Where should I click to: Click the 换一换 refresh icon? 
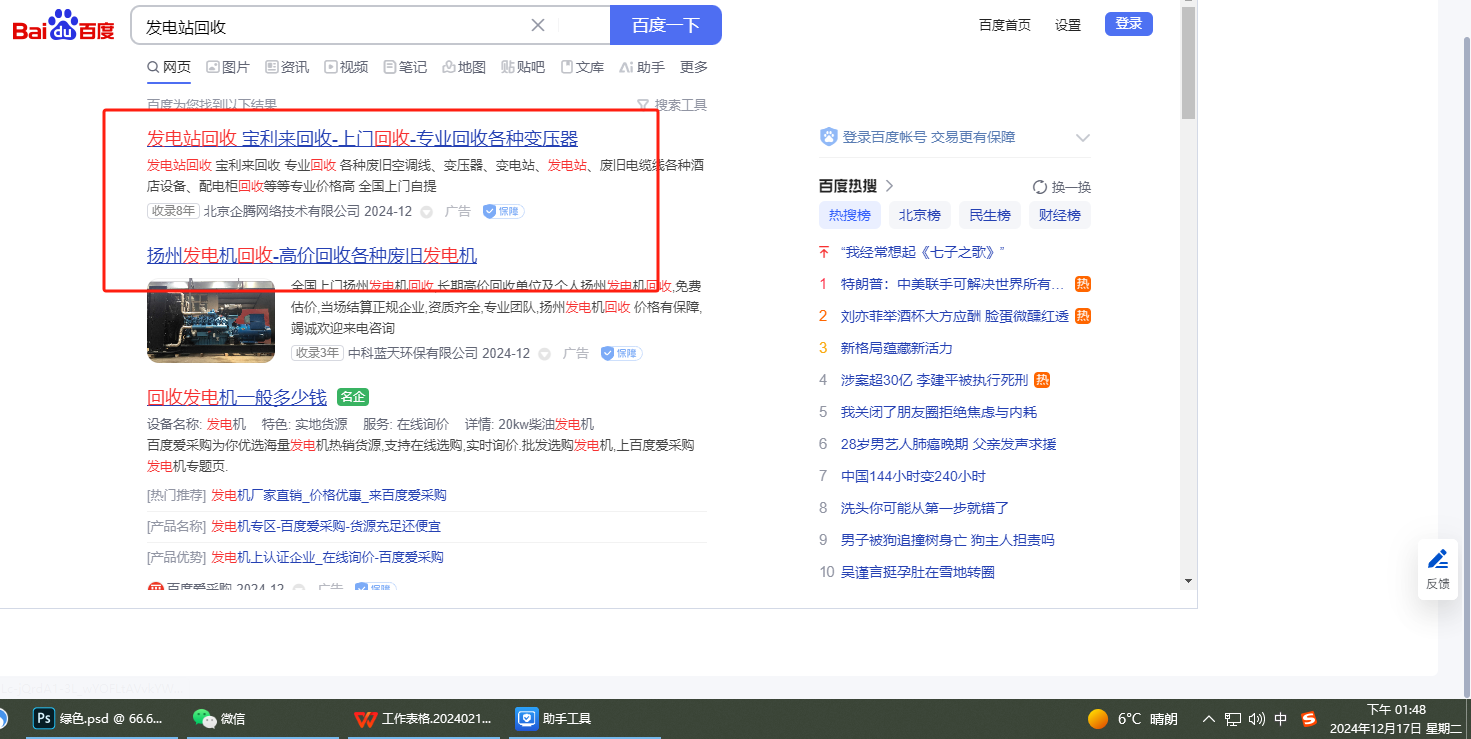(x=1040, y=187)
